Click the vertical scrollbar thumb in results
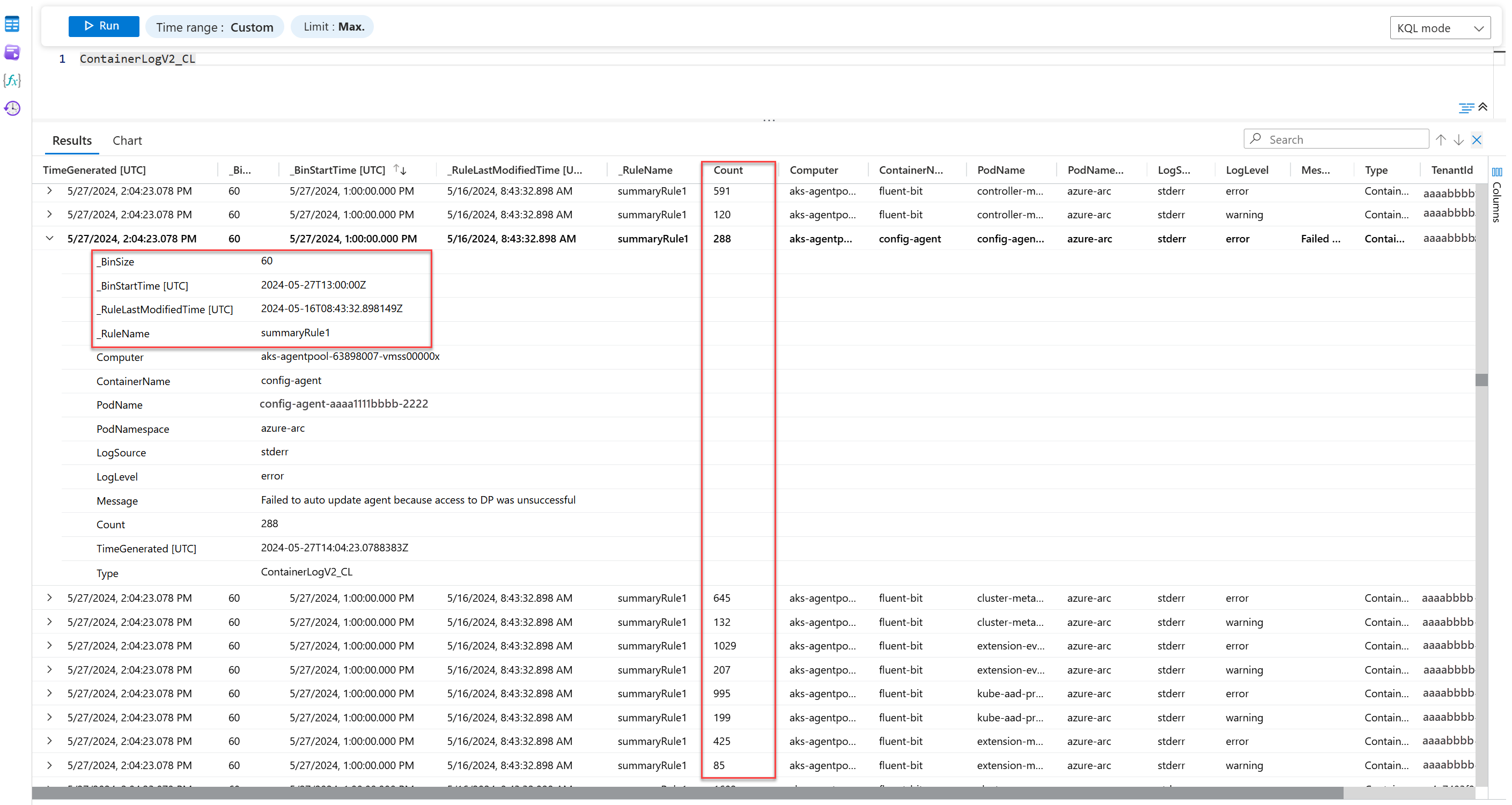This screenshot has height=805, width=1512. (1481, 380)
